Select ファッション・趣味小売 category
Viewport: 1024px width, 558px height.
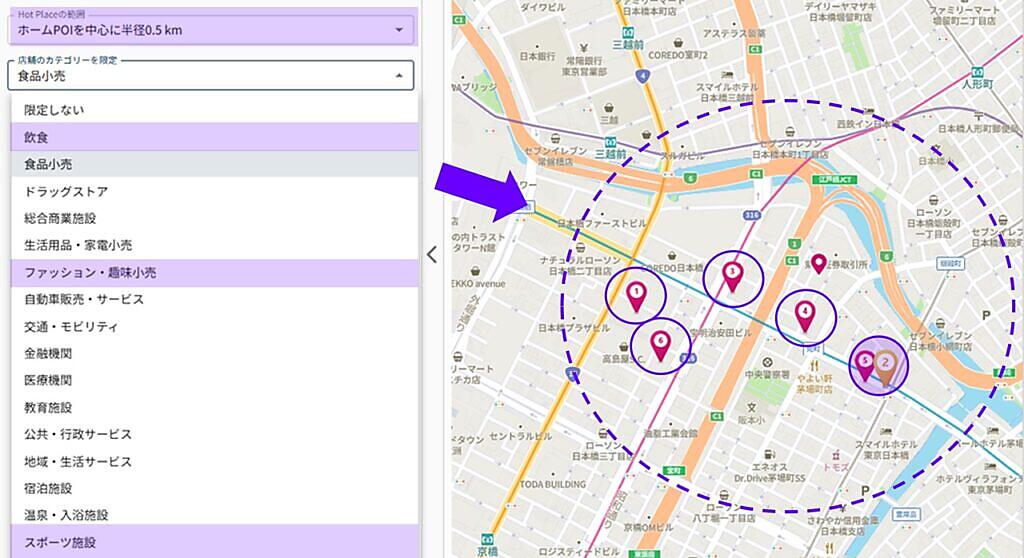point(90,272)
